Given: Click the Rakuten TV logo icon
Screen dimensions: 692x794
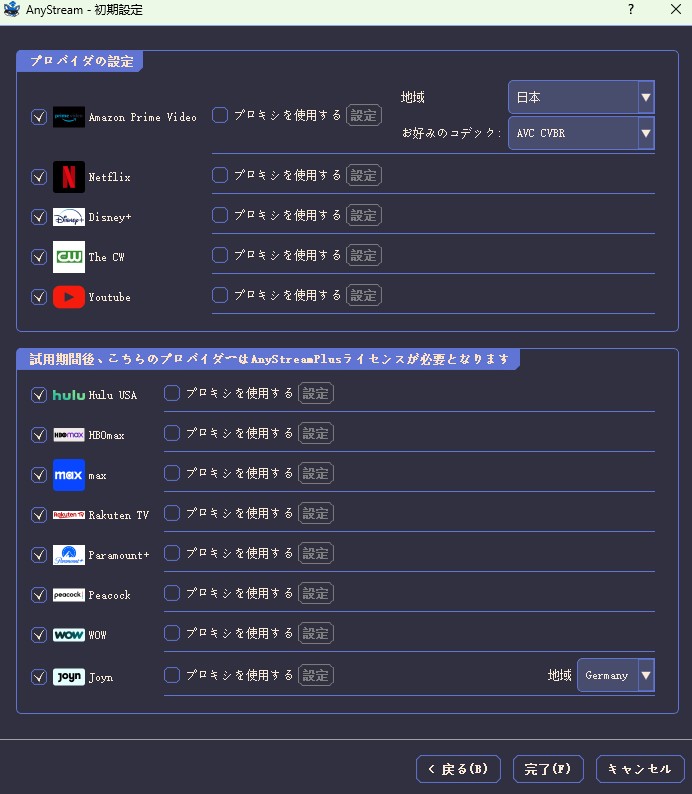Looking at the screenshot, I should [x=69, y=515].
